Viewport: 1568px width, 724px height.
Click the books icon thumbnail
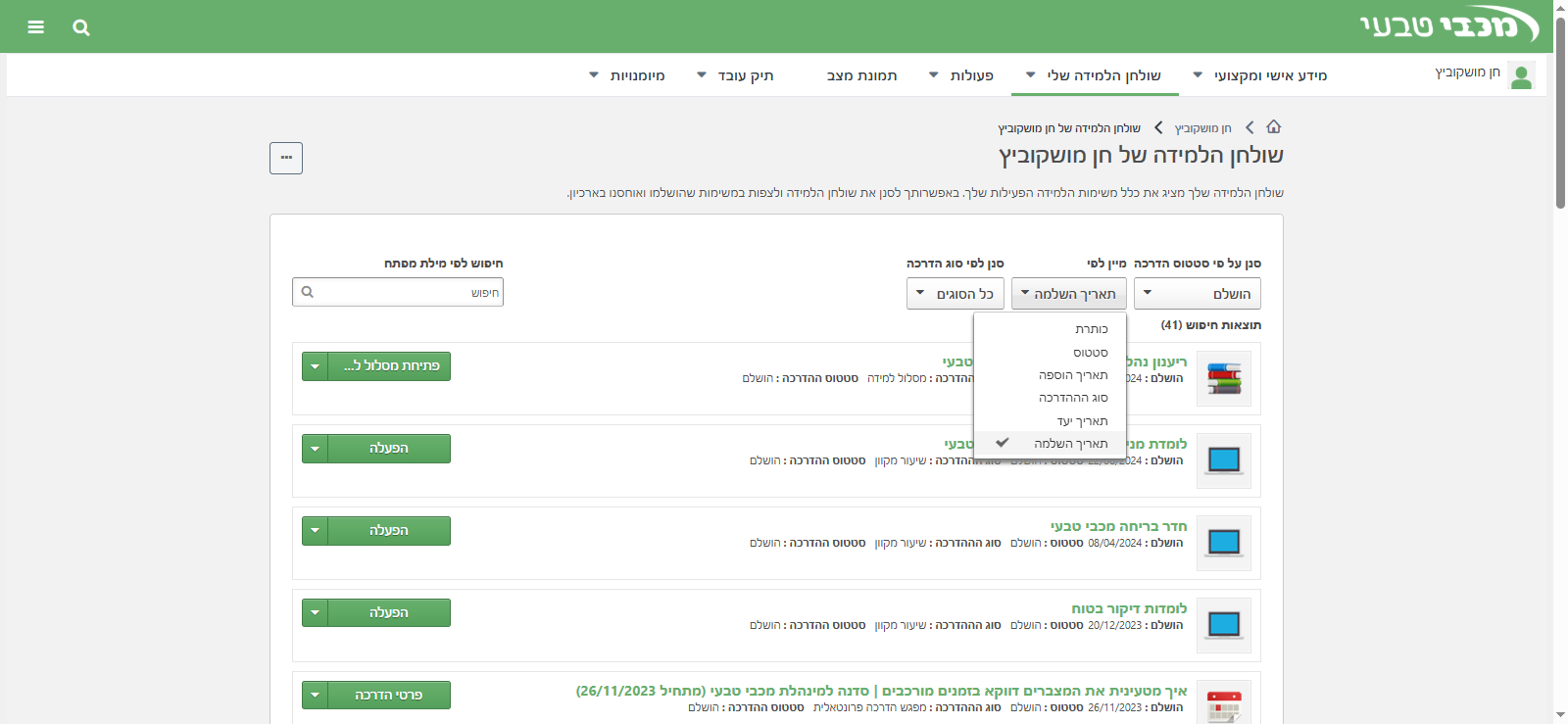tap(1224, 378)
